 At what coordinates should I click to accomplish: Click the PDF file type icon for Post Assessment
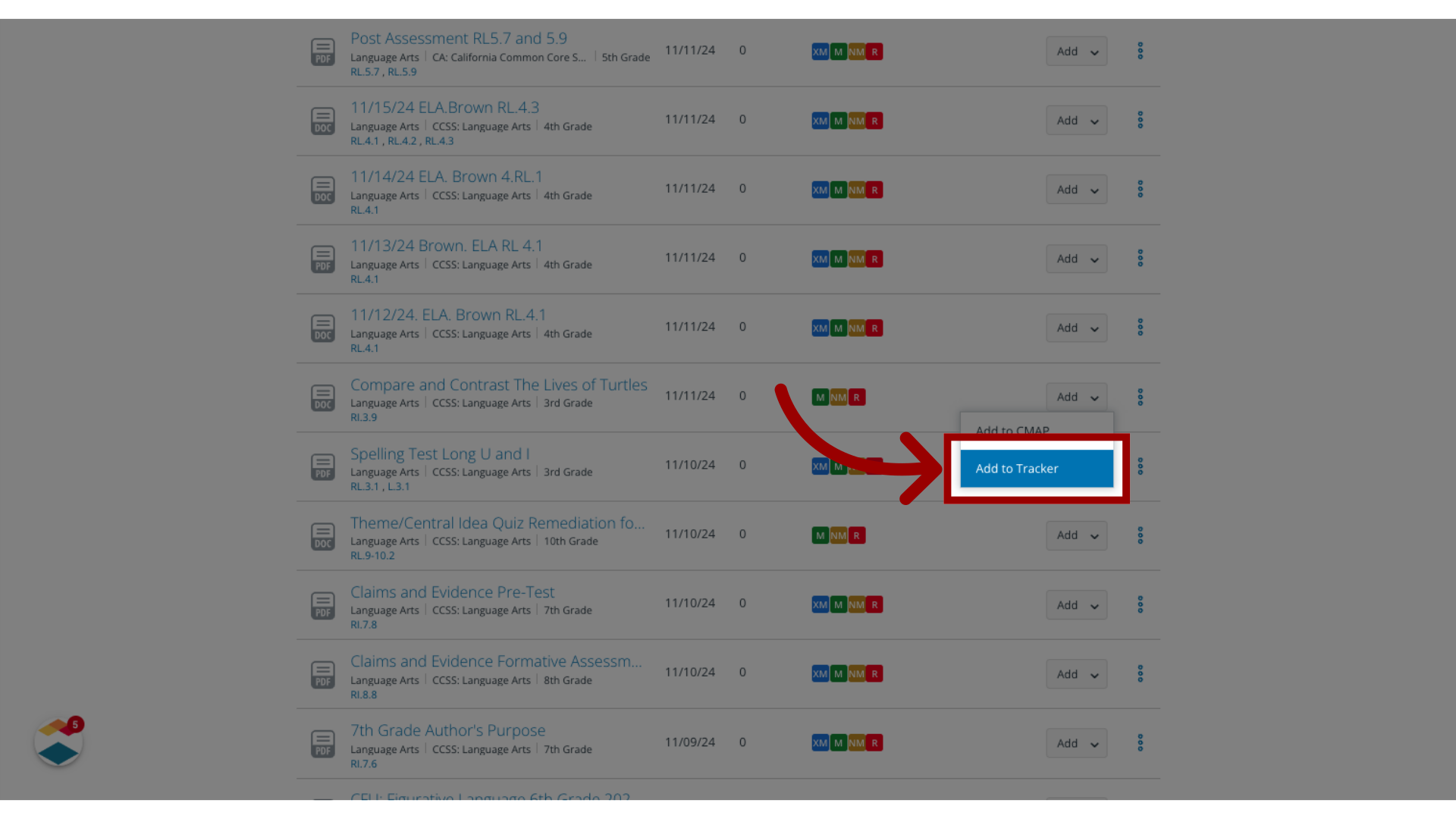point(322,51)
